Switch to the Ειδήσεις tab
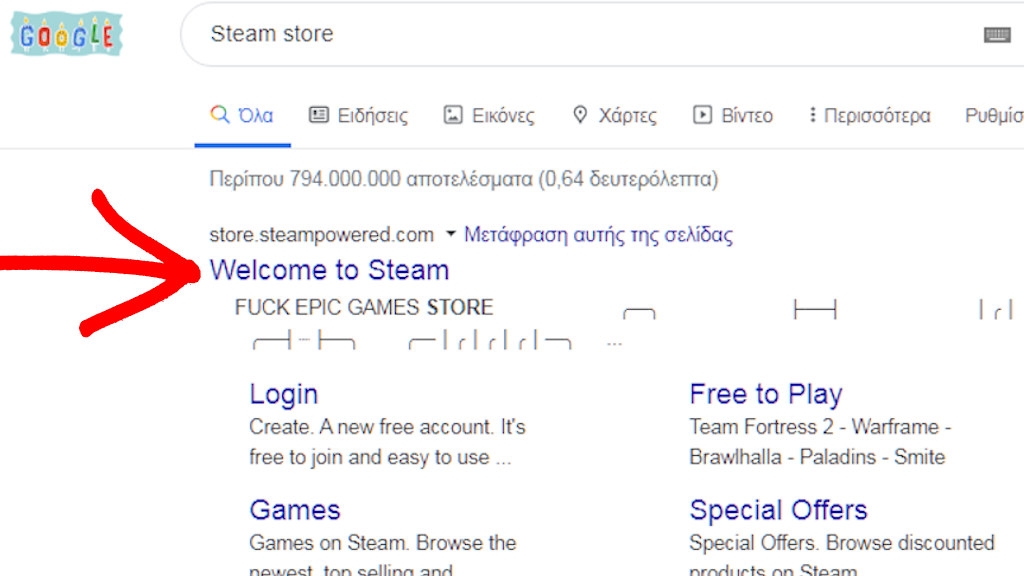 (x=359, y=116)
